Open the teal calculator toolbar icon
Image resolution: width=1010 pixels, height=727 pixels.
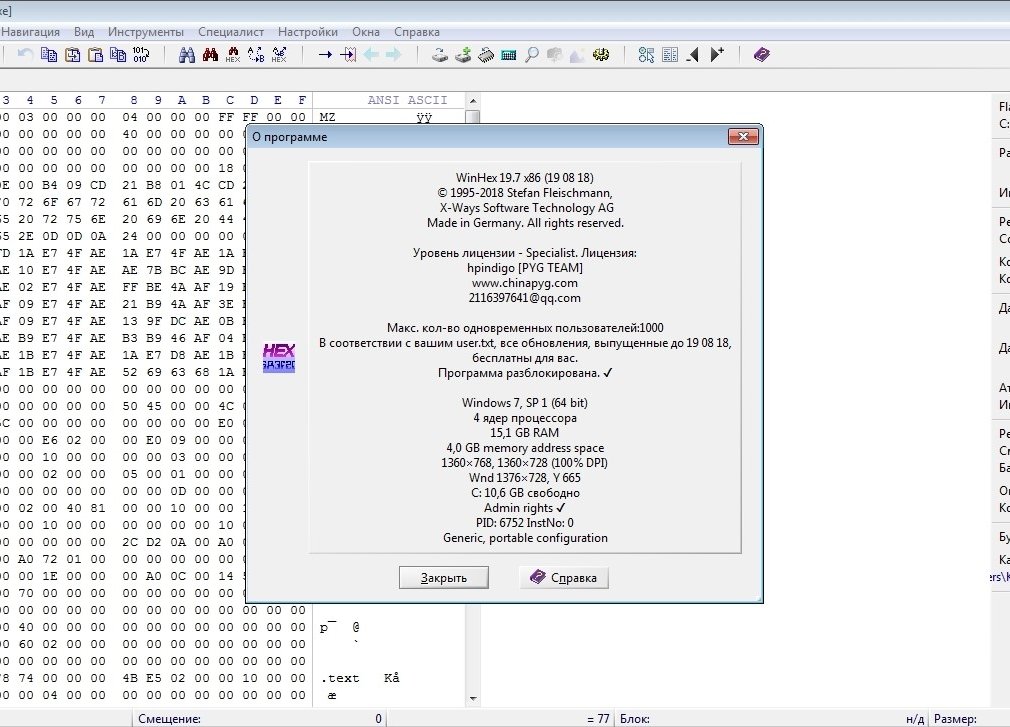[509, 55]
